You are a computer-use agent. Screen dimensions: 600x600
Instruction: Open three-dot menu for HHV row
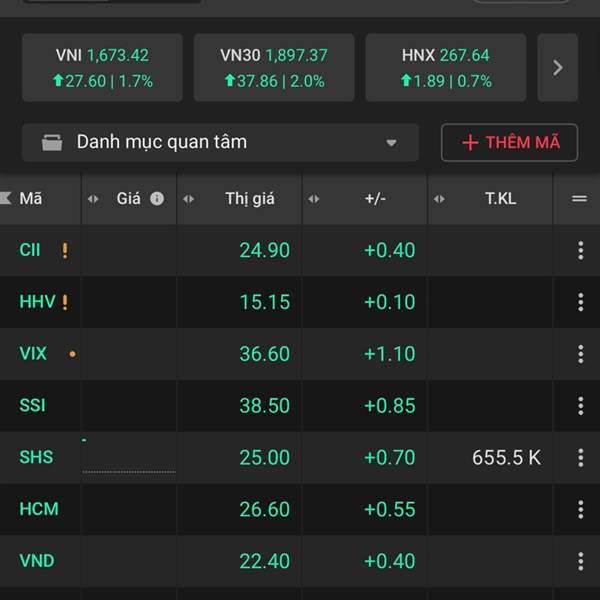(580, 302)
